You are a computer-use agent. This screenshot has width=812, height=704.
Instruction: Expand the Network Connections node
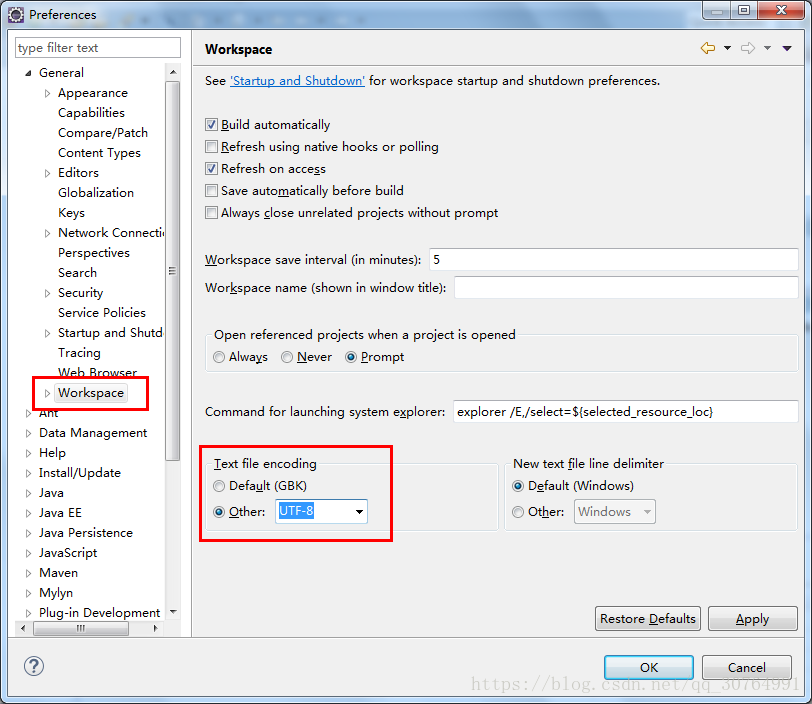(47, 233)
